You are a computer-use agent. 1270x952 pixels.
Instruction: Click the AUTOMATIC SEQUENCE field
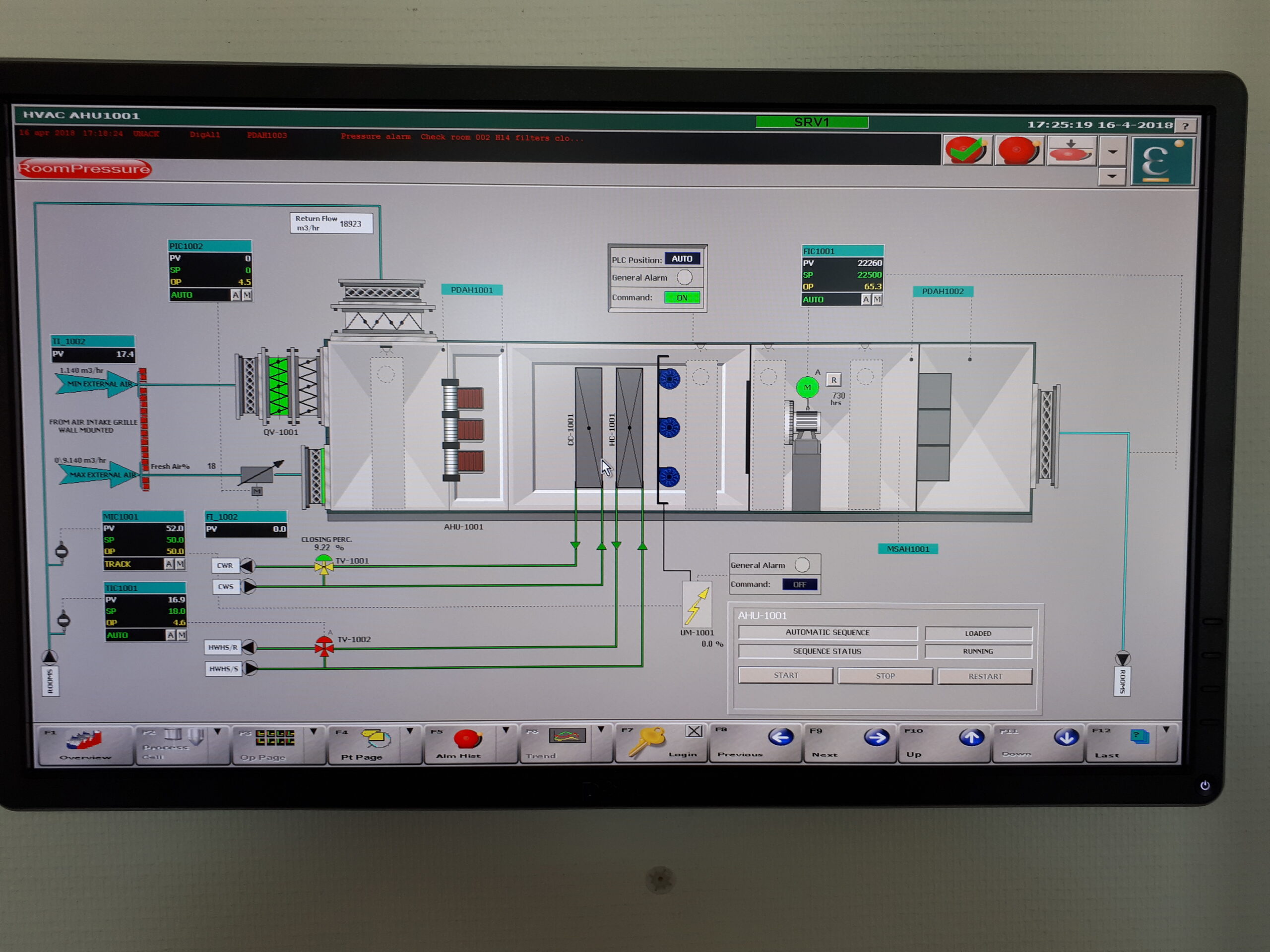pos(827,632)
